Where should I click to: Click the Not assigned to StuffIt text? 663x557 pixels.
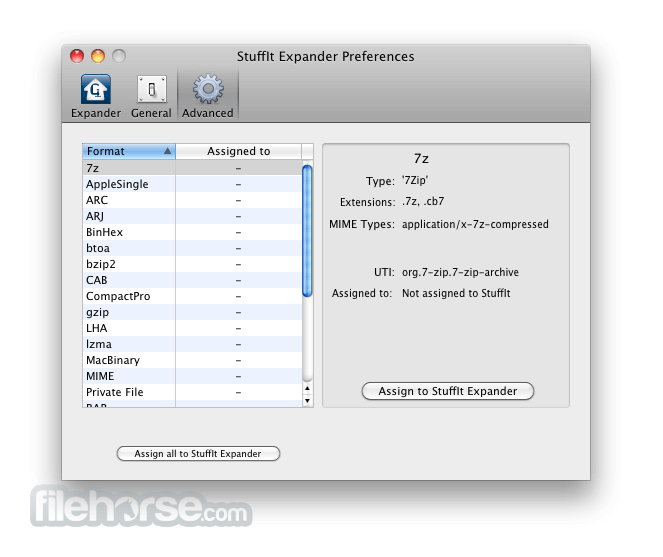pyautogui.click(x=456, y=293)
